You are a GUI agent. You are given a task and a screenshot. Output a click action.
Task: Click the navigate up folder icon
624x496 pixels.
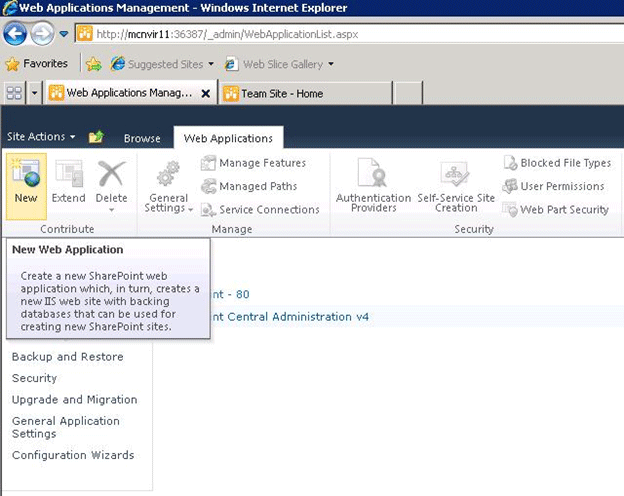[96, 137]
